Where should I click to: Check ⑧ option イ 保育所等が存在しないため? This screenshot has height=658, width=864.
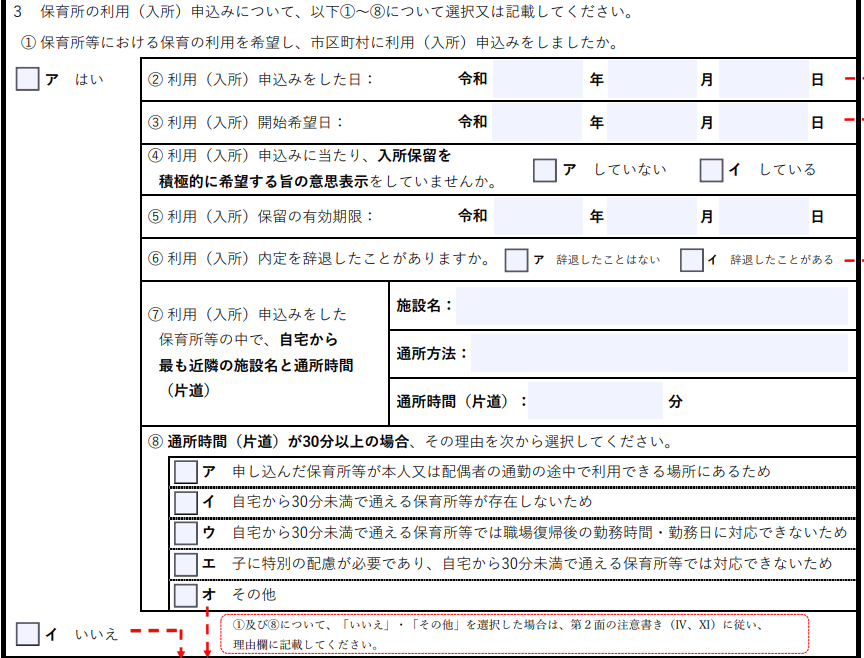(186, 502)
